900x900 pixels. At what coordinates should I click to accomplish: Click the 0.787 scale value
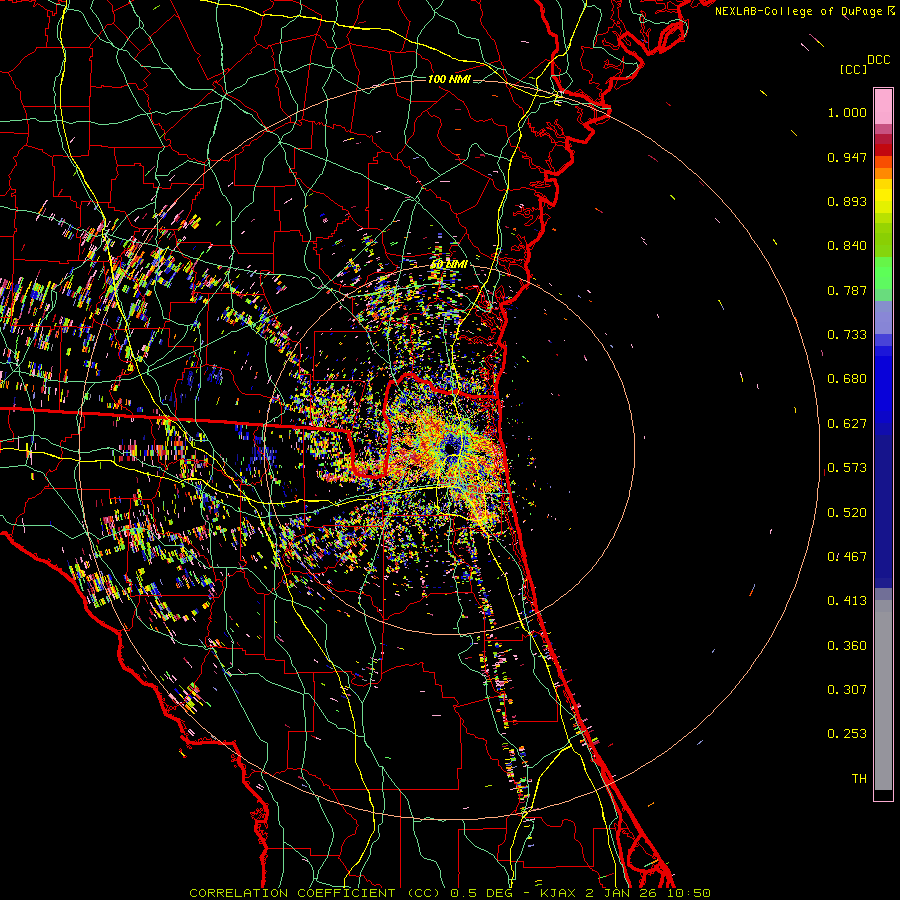coord(847,290)
